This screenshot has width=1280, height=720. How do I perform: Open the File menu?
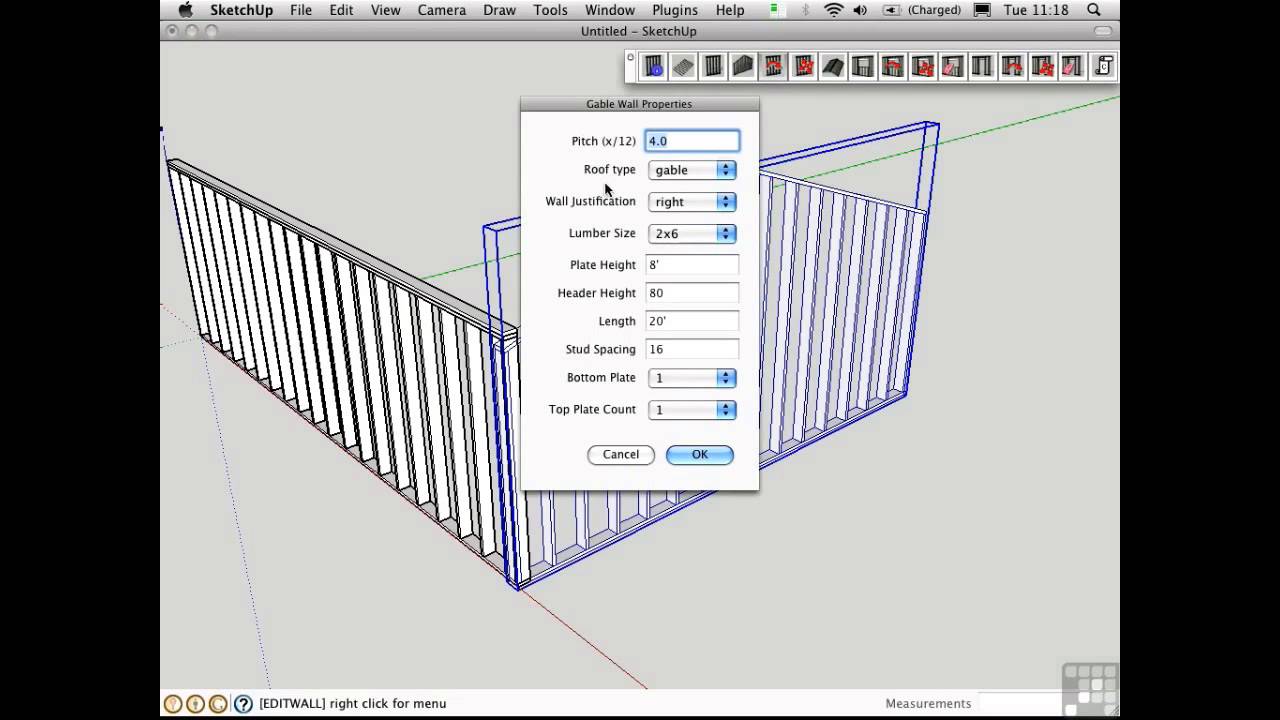[301, 10]
